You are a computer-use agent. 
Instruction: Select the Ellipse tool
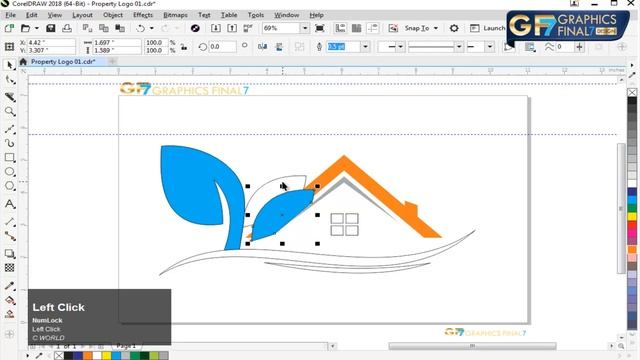tap(10, 172)
